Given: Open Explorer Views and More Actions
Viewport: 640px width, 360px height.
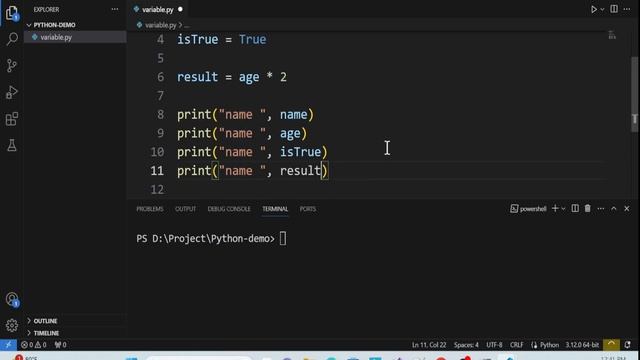Looking at the screenshot, I should click(x=115, y=9).
